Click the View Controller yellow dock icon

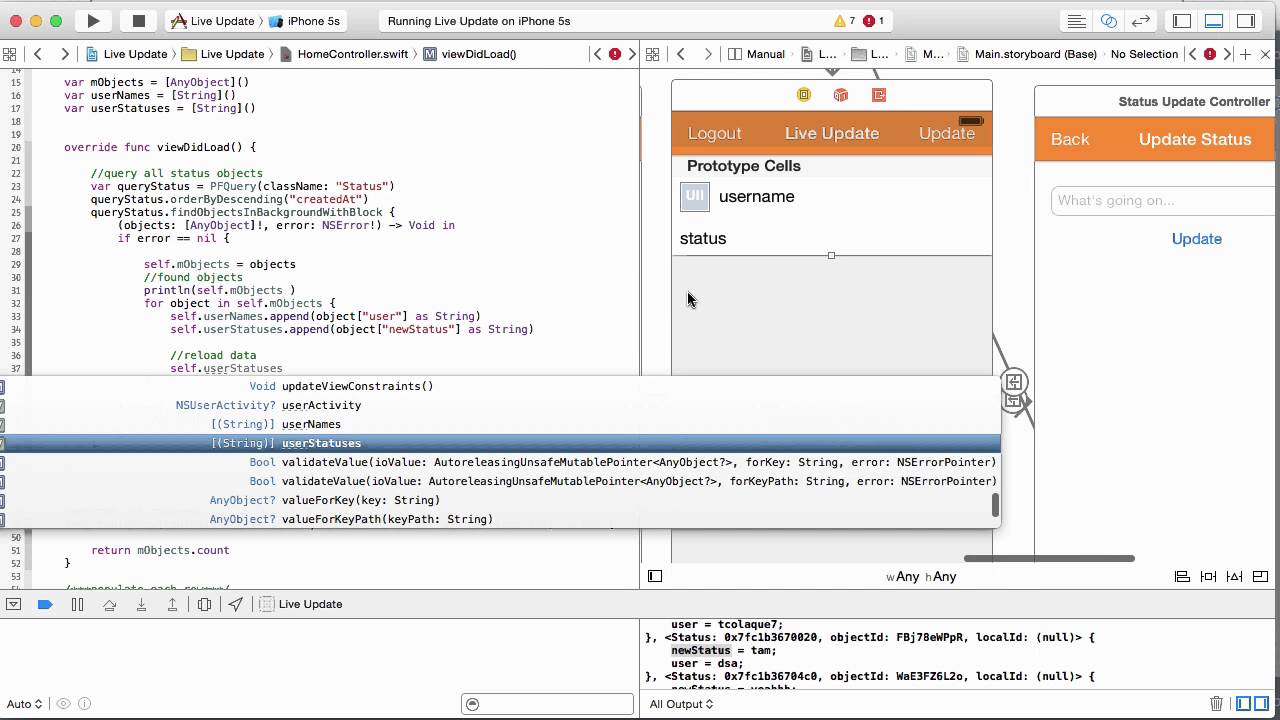coord(804,95)
